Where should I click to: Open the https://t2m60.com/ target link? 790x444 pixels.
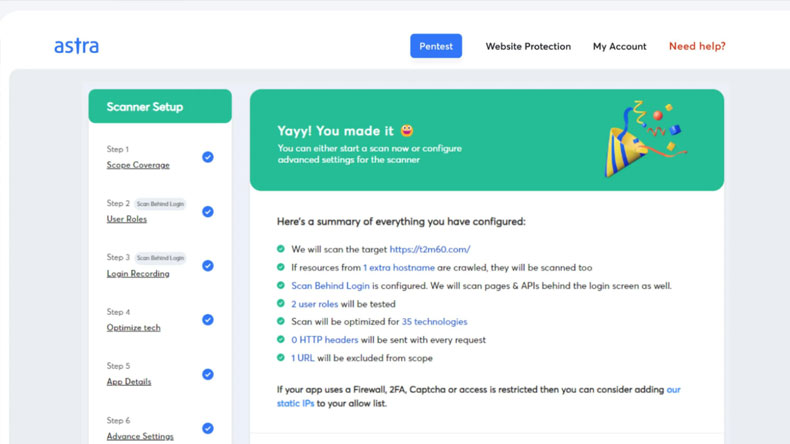tap(430, 249)
